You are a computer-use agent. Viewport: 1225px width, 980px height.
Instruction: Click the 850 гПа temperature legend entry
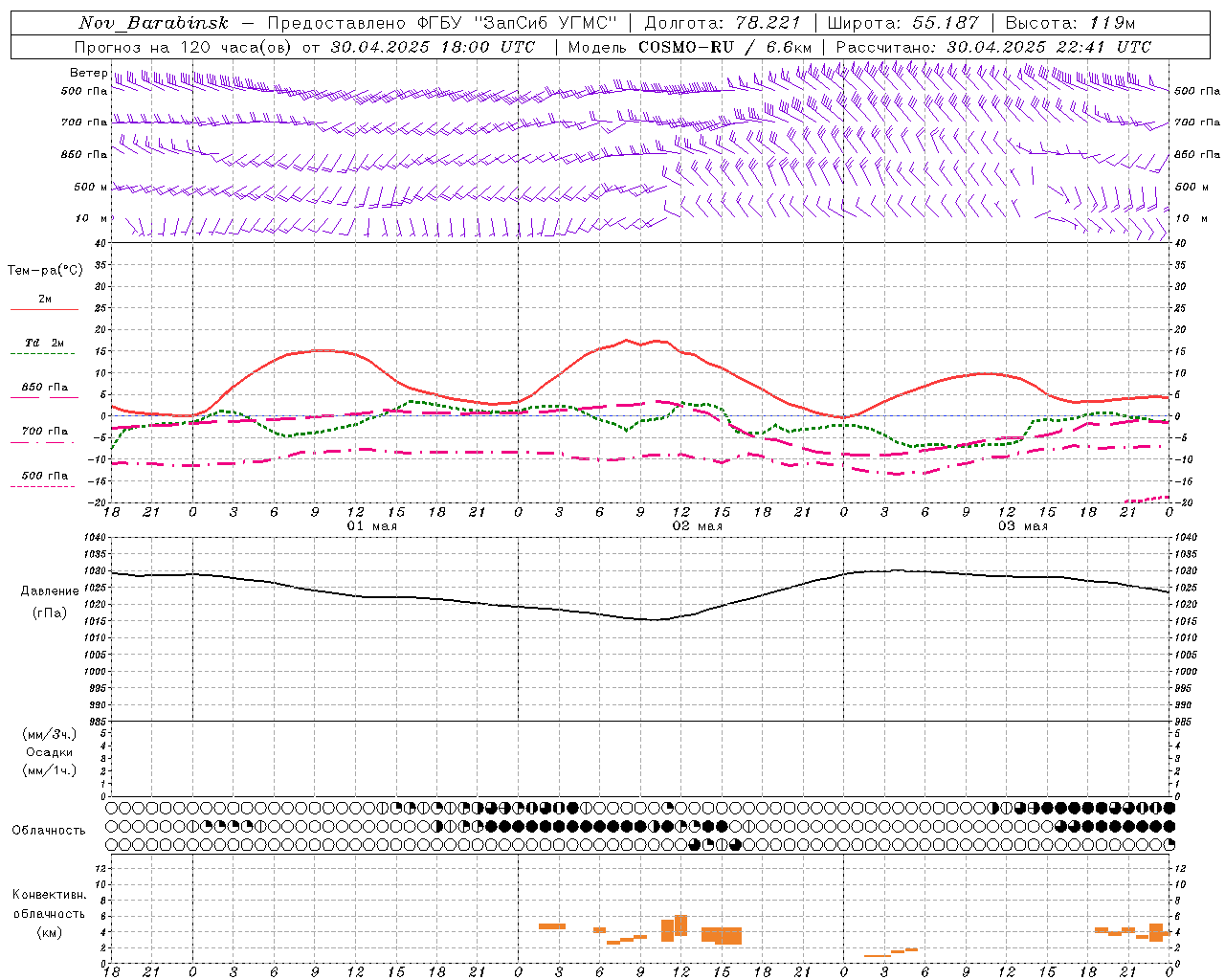click(45, 388)
